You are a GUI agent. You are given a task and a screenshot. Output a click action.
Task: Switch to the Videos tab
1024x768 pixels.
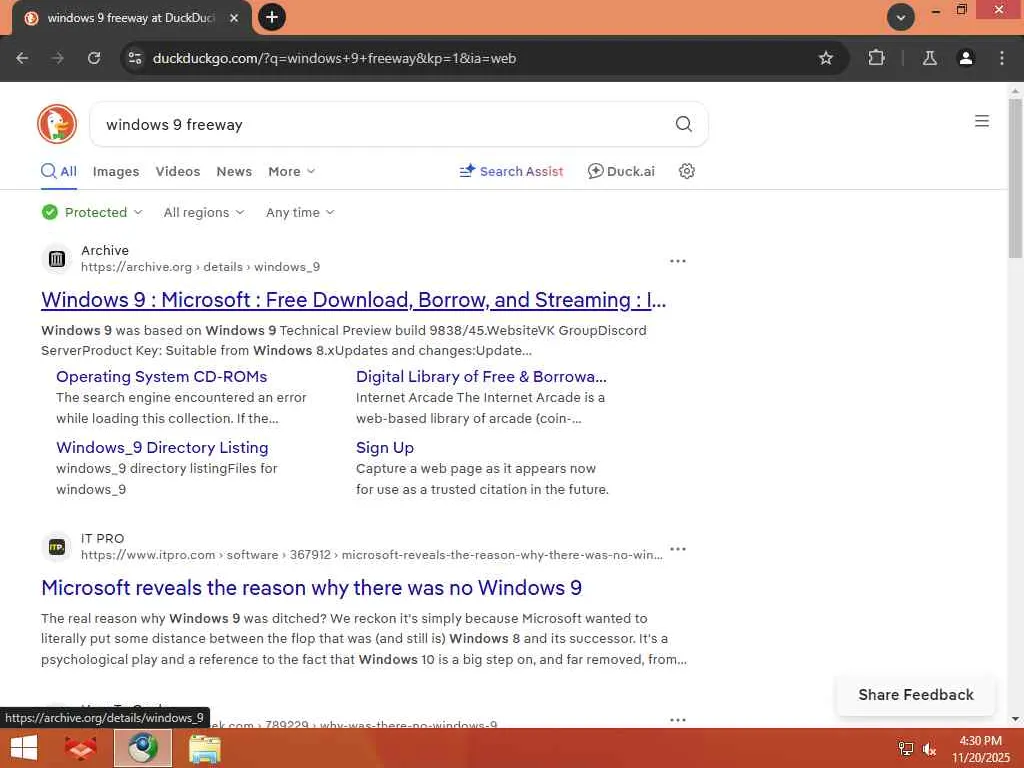[178, 171]
